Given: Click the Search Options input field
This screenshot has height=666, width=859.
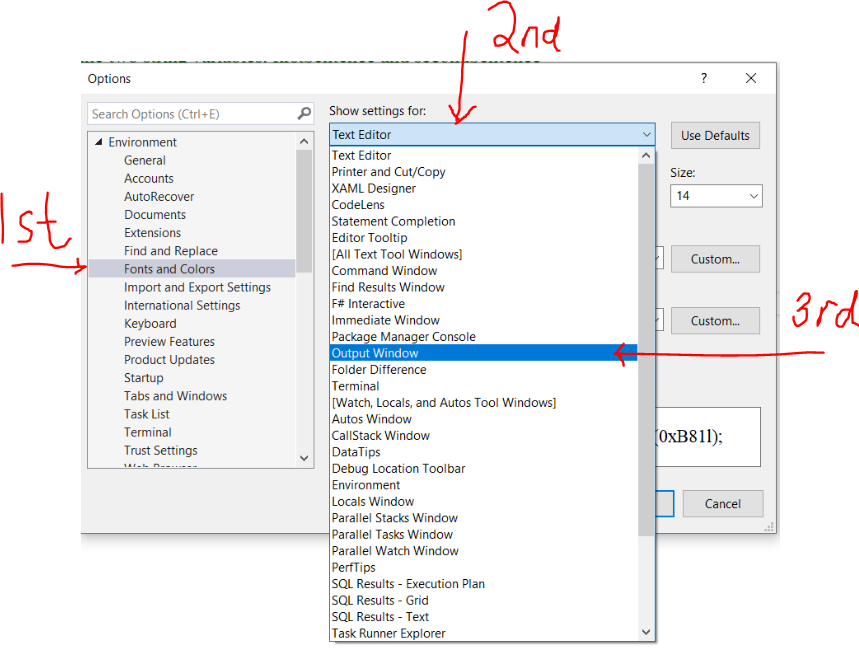Looking at the screenshot, I should (x=201, y=114).
